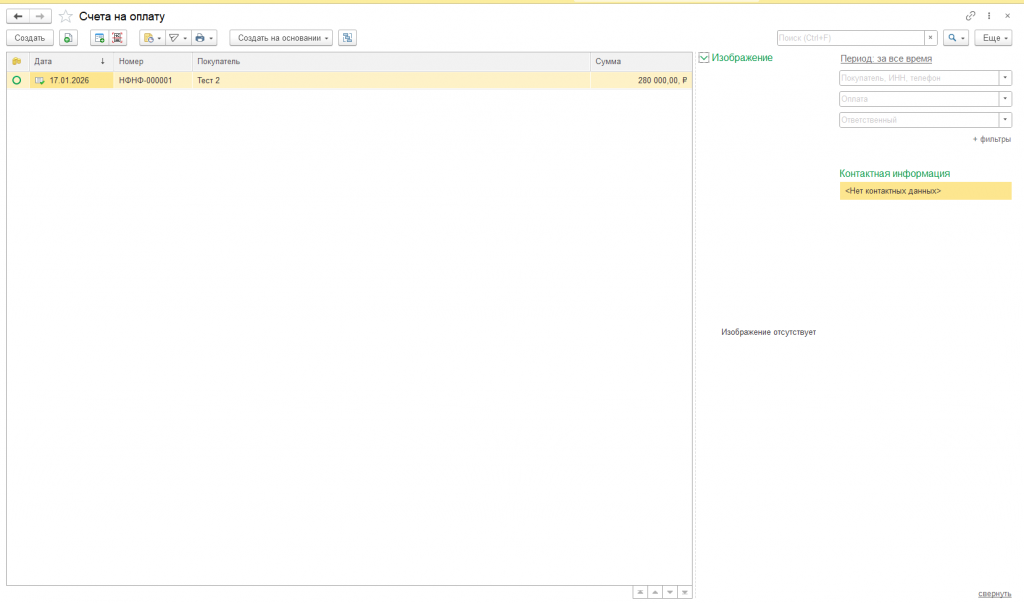The width and height of the screenshot is (1024, 603).
Task: Select the Тест 2 buyer cell
Action: [391, 80]
